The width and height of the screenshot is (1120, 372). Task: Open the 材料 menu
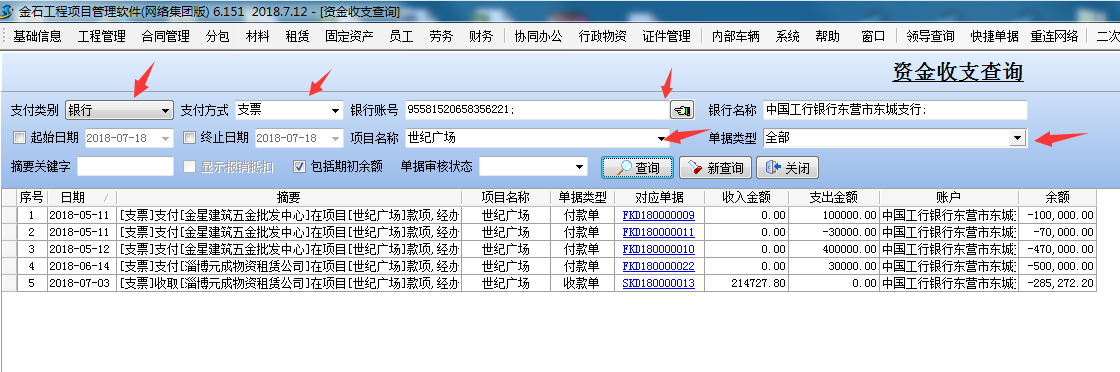click(257, 36)
